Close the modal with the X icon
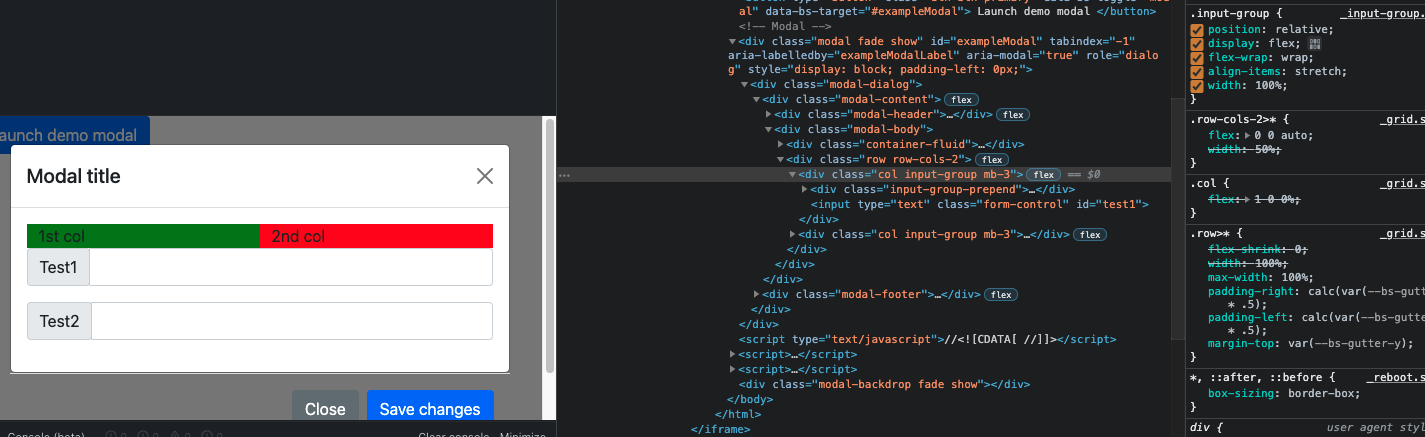This screenshot has width=1425, height=437. coord(485,176)
